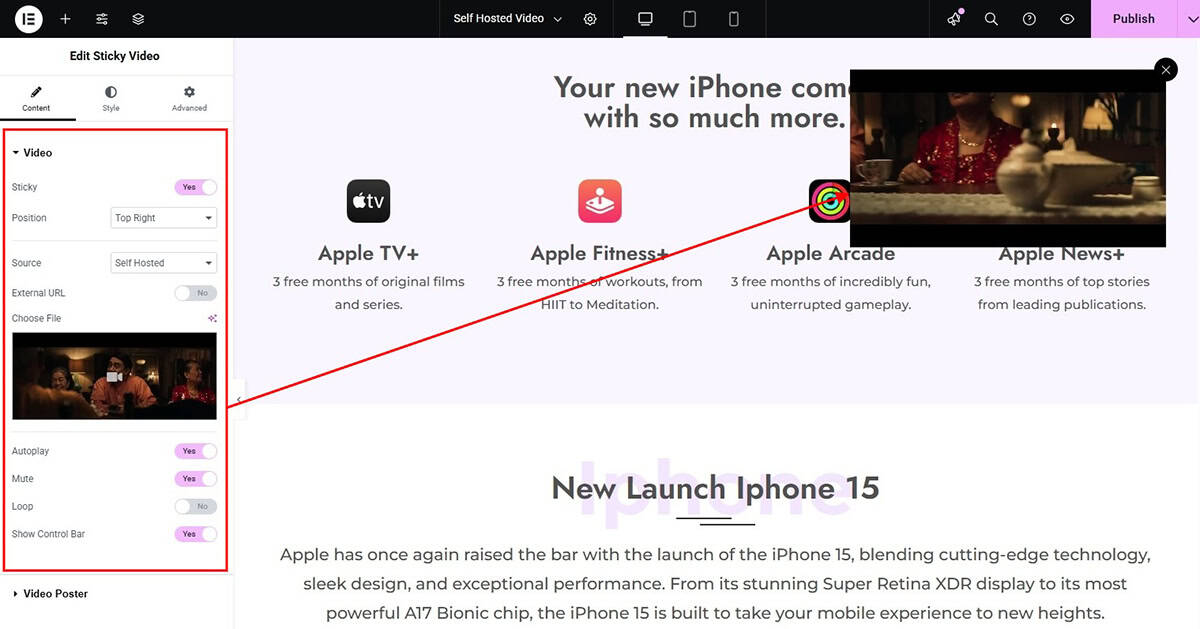Open the Source dropdown showing Self Hosted
This screenshot has height=629, width=1200.
coord(164,263)
